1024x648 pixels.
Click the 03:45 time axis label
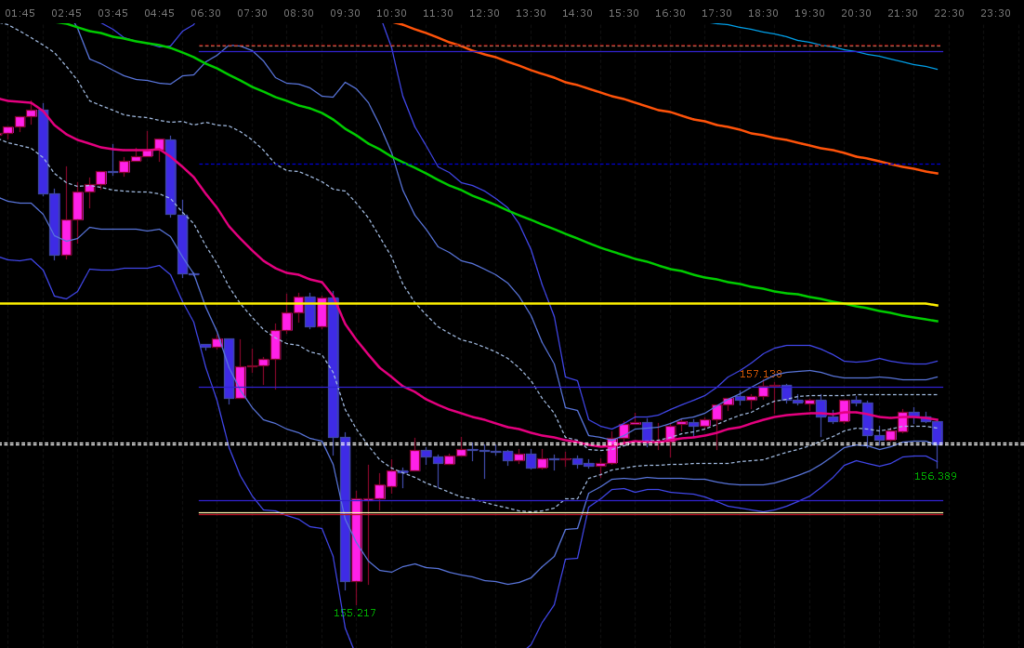(113, 13)
